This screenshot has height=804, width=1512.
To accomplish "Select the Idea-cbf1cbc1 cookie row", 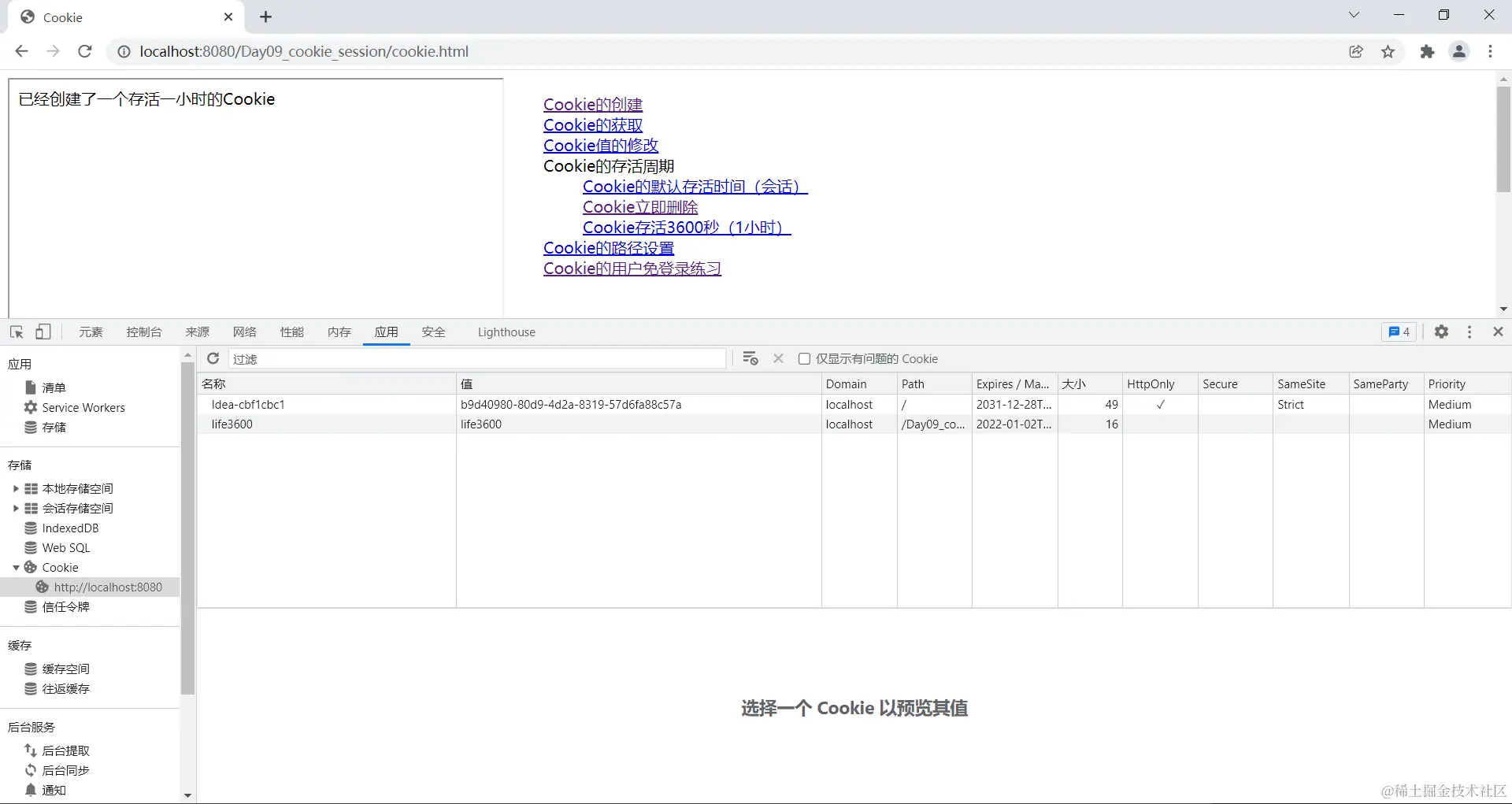I will 854,404.
